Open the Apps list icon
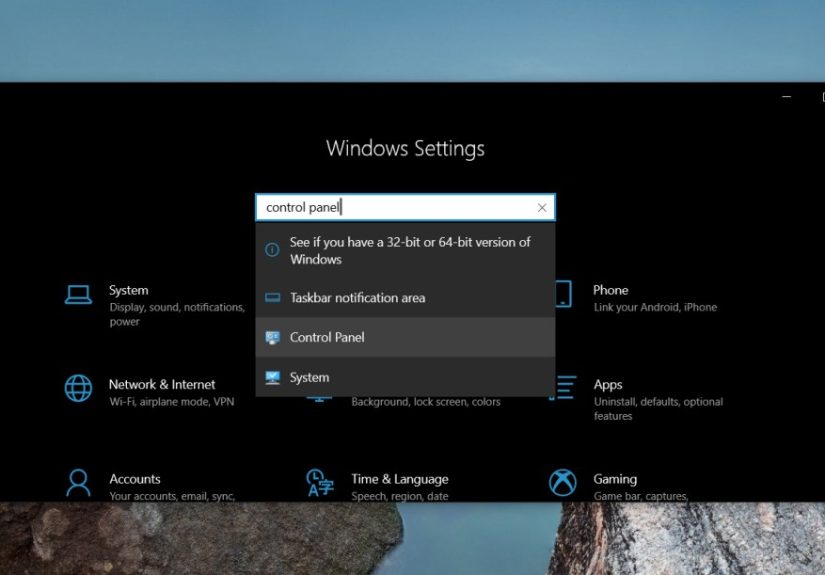The image size is (825, 575). (563, 388)
